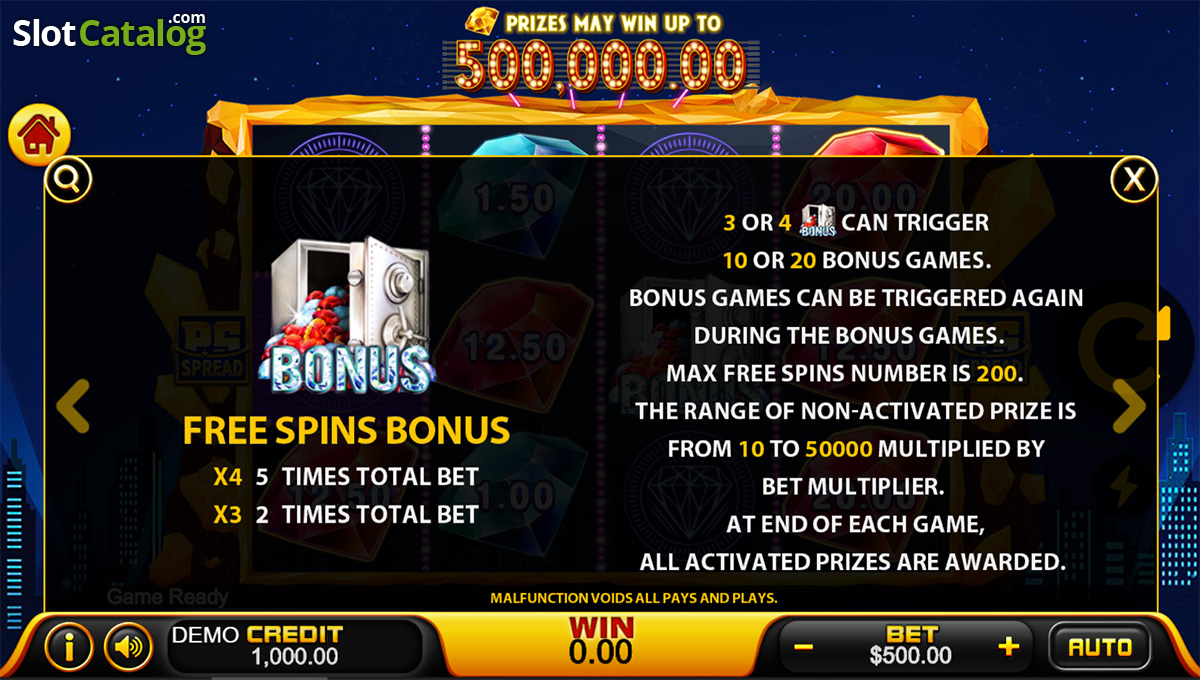
Task: Click the FREE SPINS BONUS heading
Action: tap(346, 430)
